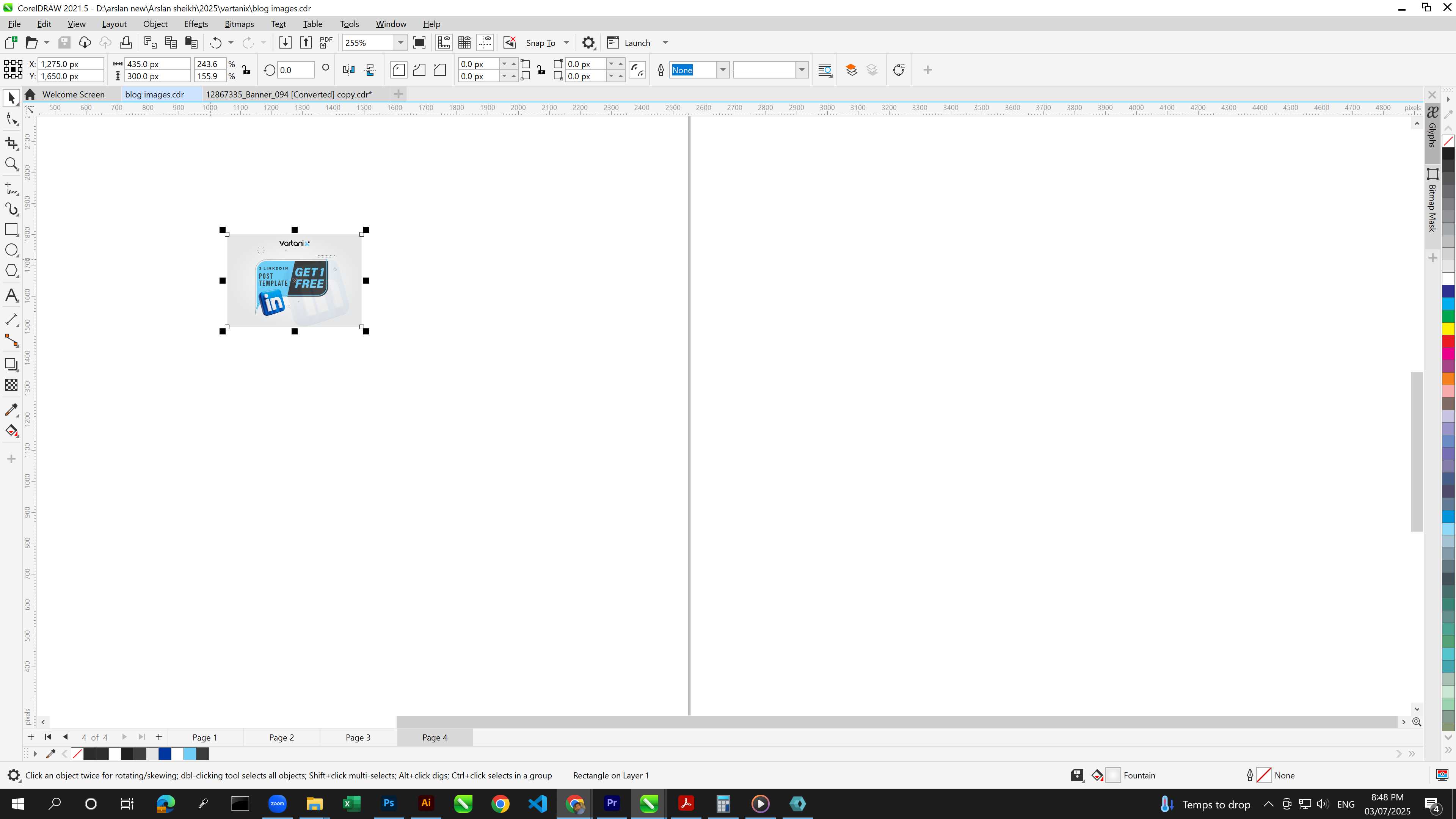The image size is (1456, 819).
Task: Pick red swatch in color palette
Action: click(x=1448, y=341)
